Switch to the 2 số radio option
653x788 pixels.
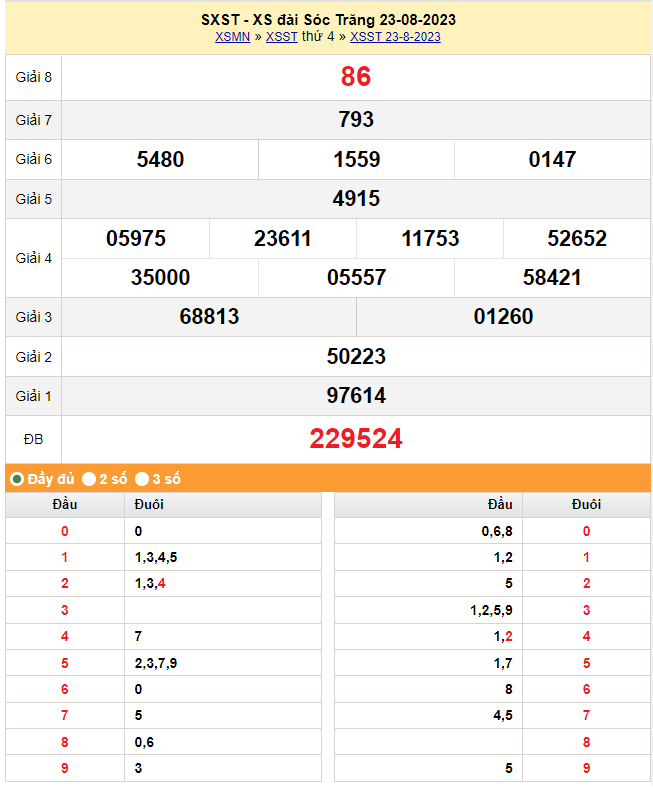click(x=90, y=479)
